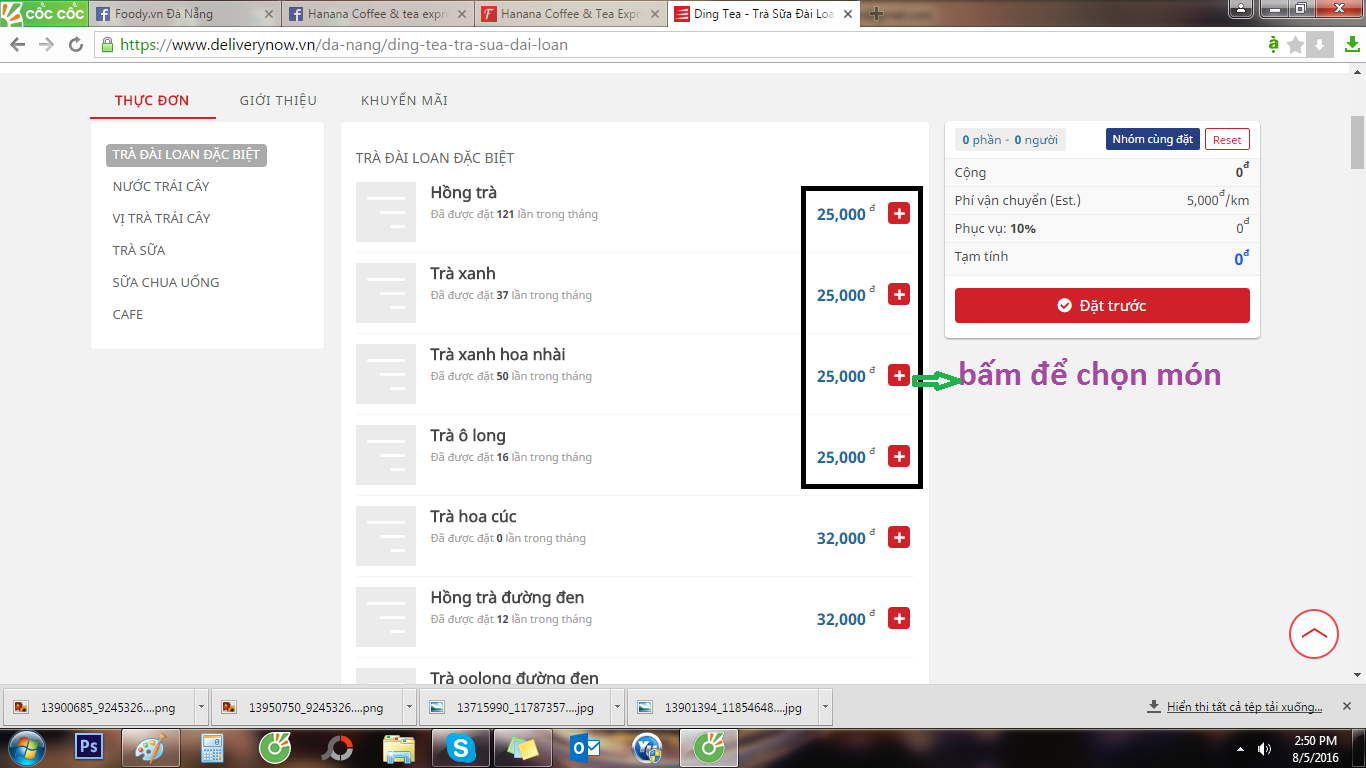
Task: Add Trà hoa cúc to cart
Action: click(x=898, y=538)
